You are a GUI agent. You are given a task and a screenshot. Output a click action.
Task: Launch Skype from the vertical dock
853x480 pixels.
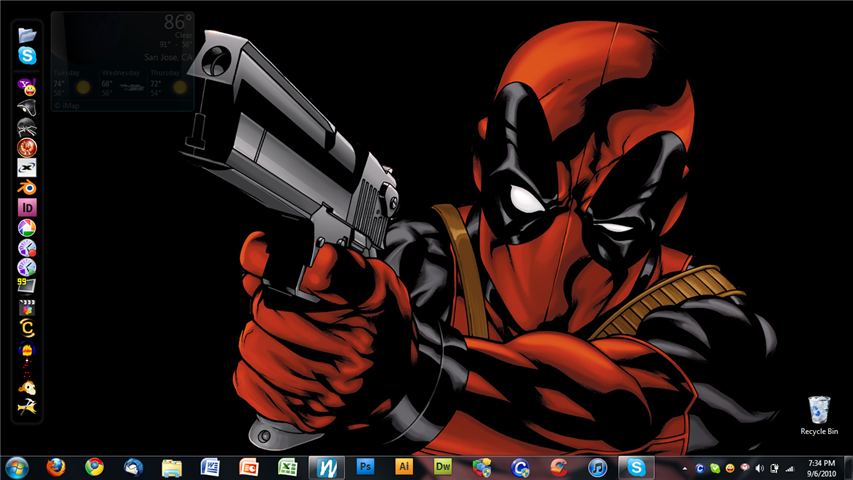click(27, 56)
